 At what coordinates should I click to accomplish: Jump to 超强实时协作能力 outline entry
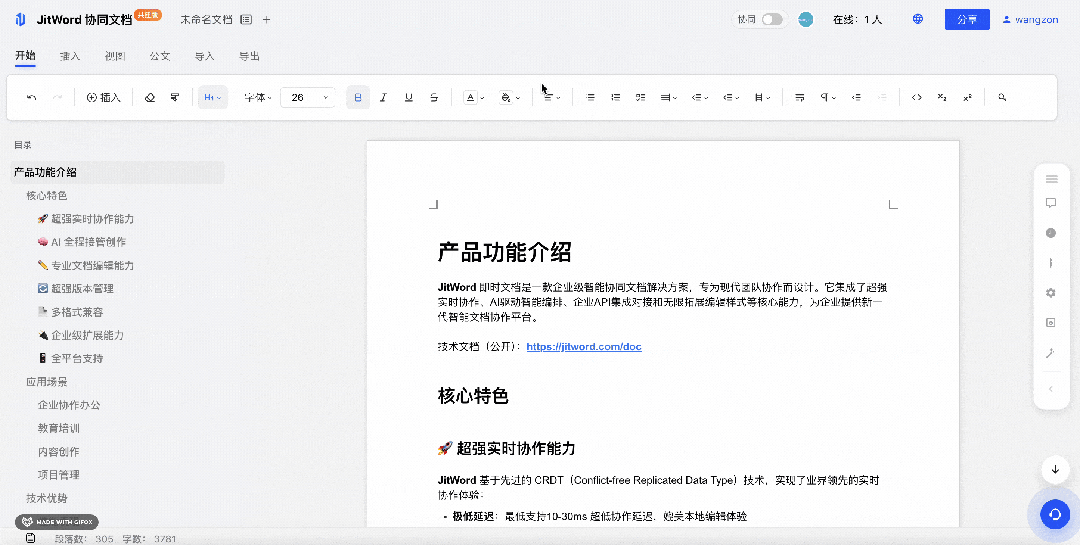pyautogui.click(x=86, y=219)
